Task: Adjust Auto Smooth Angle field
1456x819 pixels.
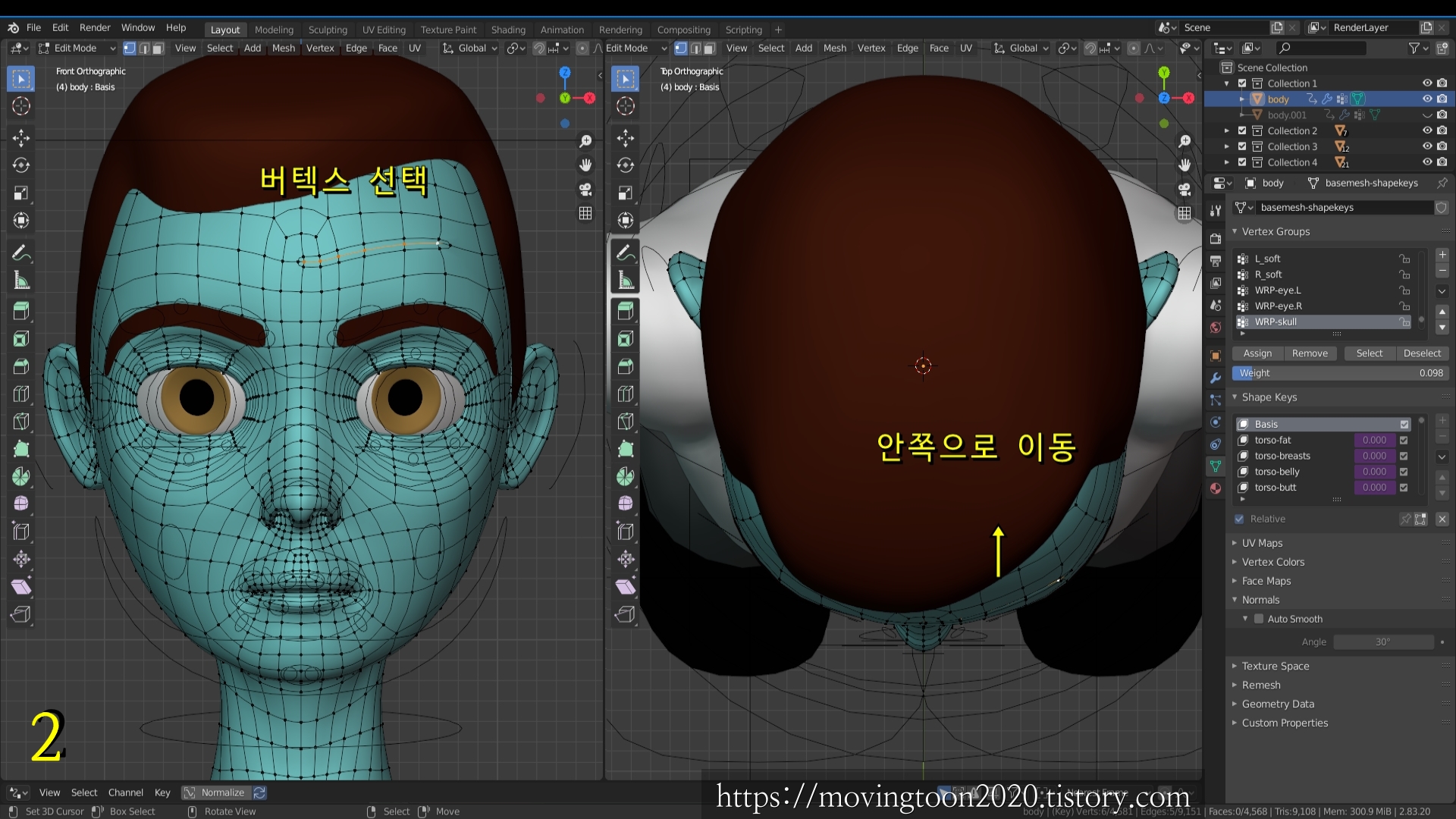Action: pyautogui.click(x=1383, y=642)
